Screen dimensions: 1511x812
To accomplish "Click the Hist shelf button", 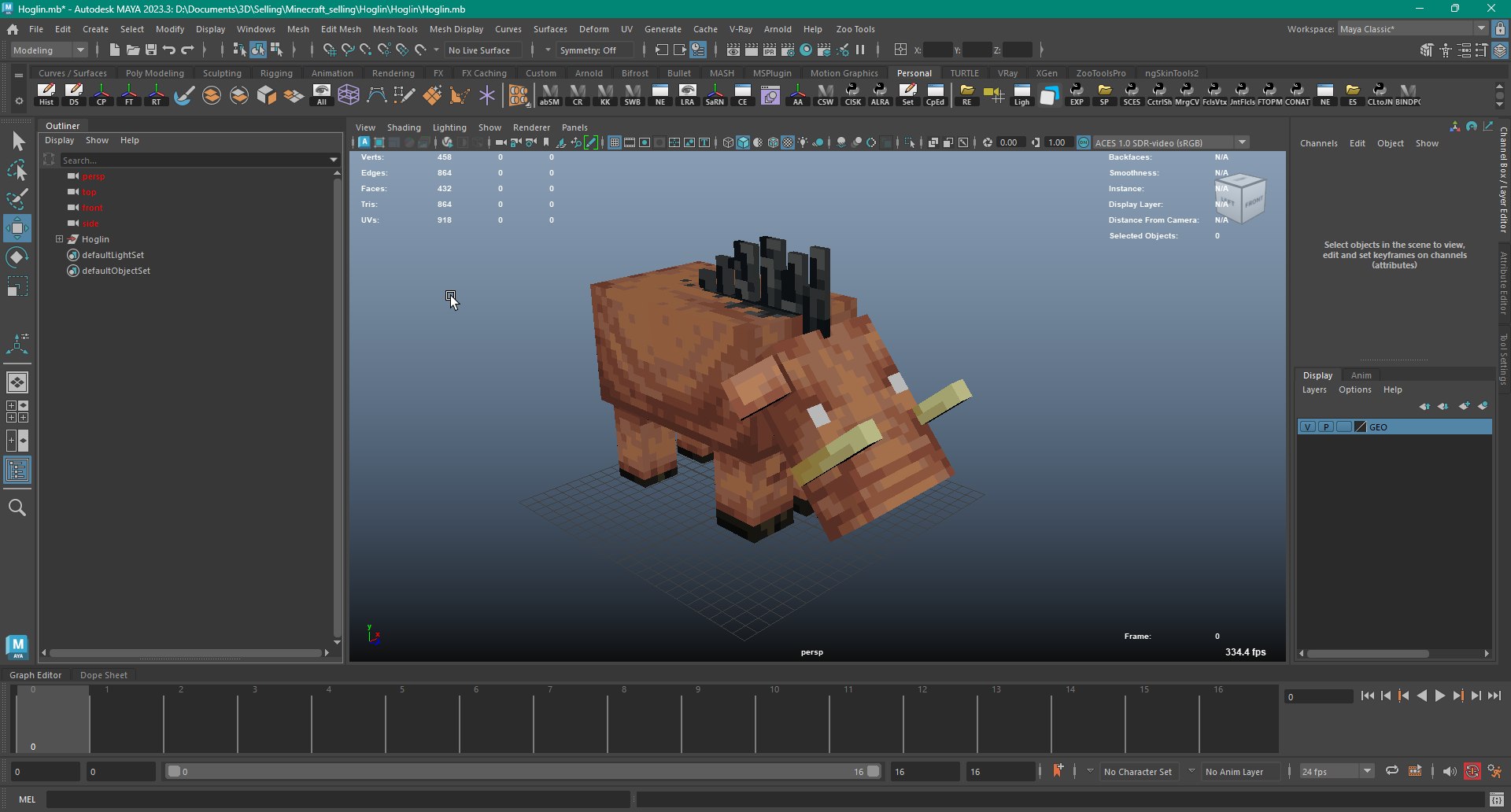I will click(46, 95).
